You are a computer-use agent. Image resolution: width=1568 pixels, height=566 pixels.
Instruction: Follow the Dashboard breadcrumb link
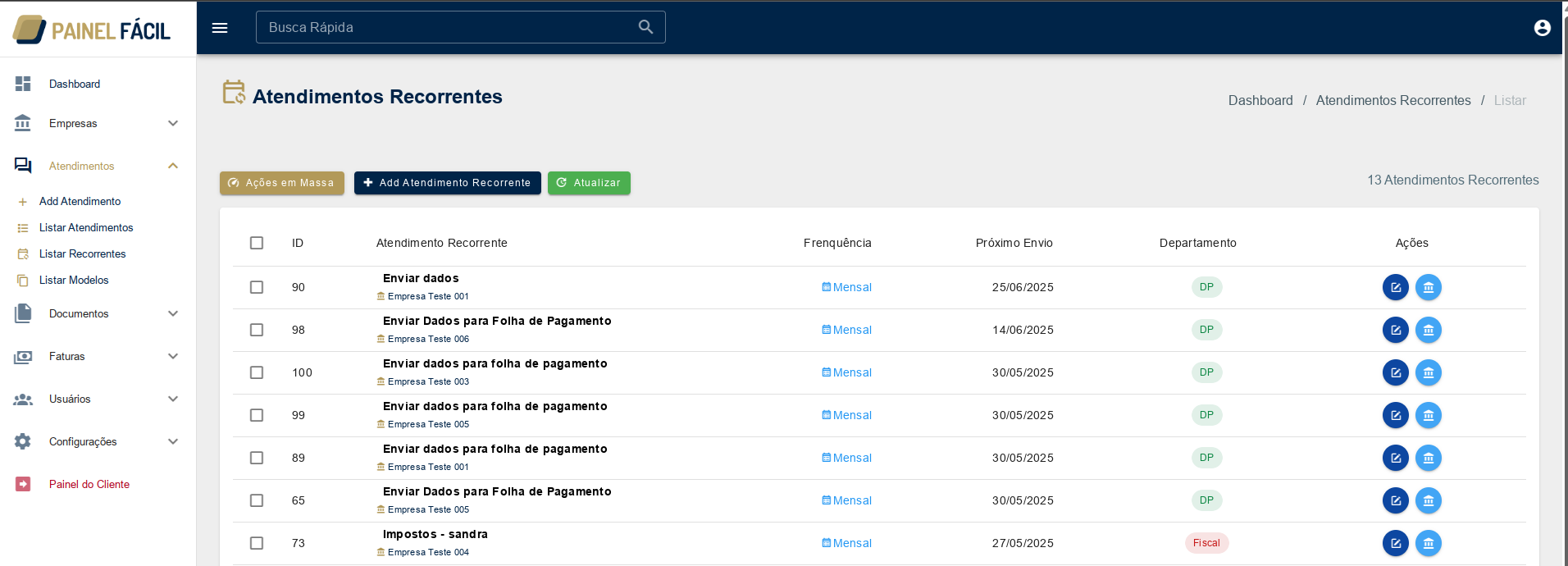tap(1260, 100)
